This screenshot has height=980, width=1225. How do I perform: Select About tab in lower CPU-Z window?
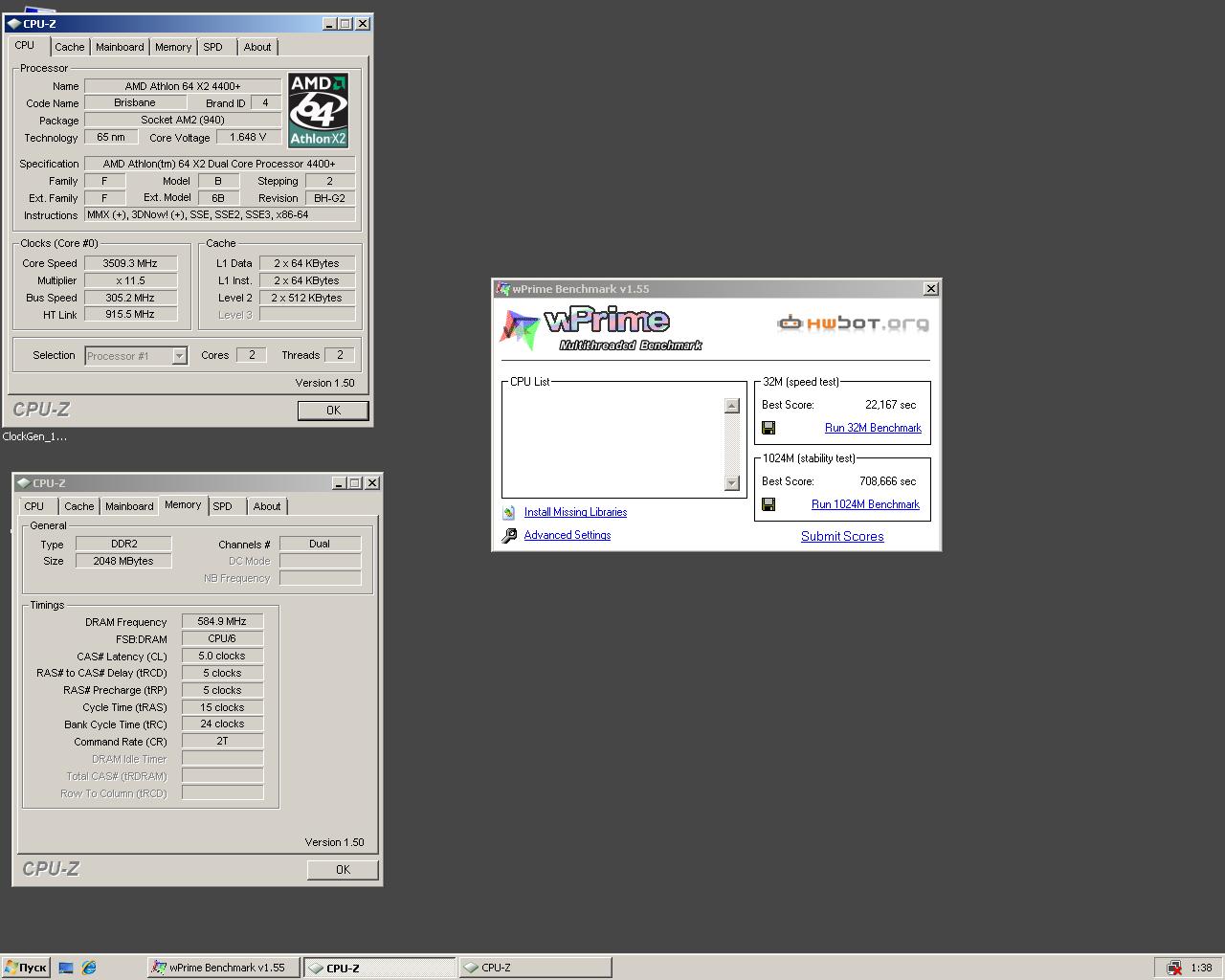coord(267,506)
